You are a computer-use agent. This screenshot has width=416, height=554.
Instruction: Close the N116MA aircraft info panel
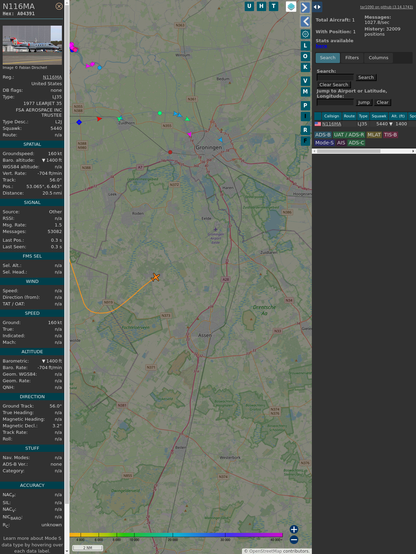[59, 6]
